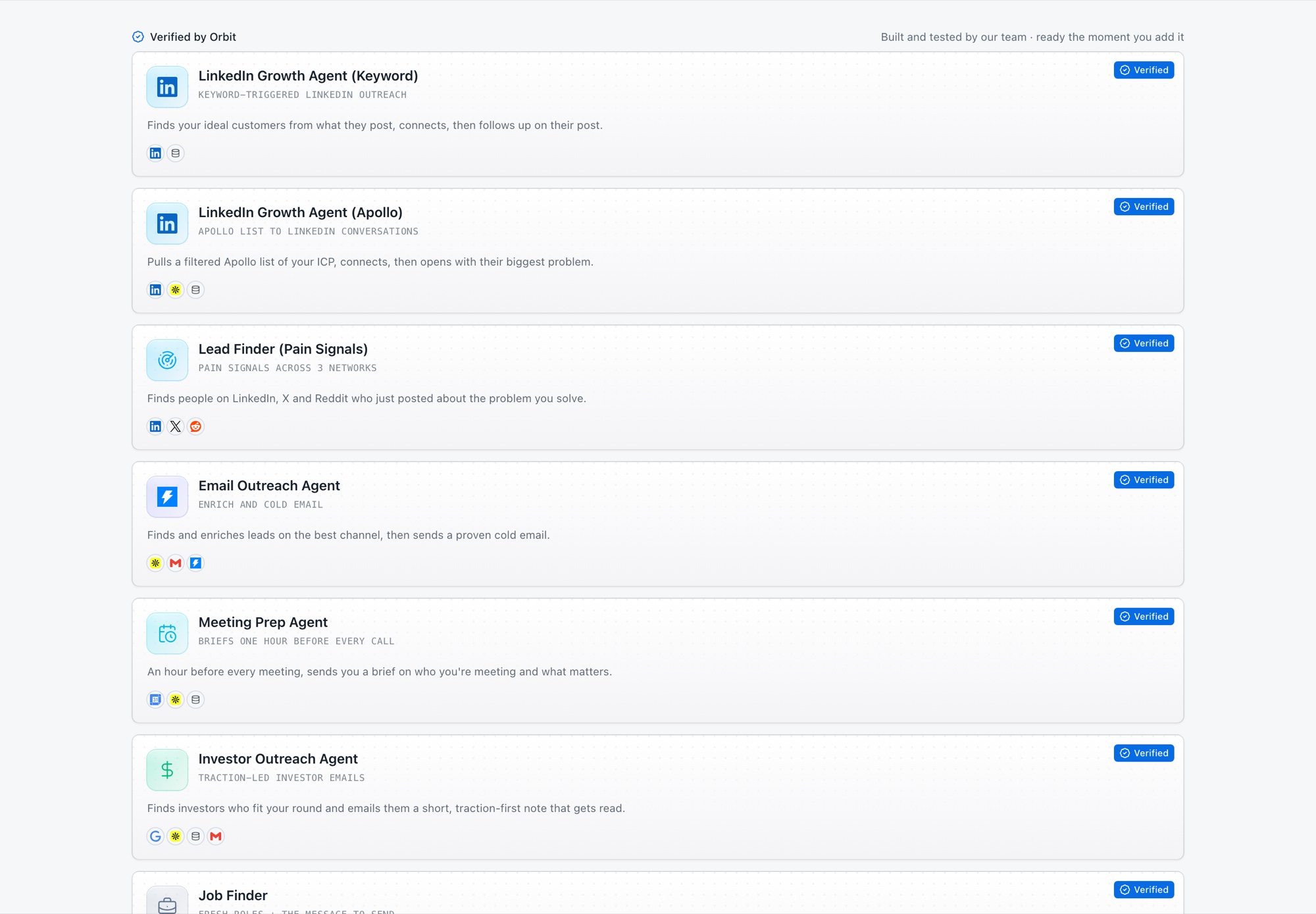Screen dimensions: 1316x914
Task: Click the 'TRACTION-LED INVESTOR EMAILS' subtitle
Action: pyautogui.click(x=282, y=778)
